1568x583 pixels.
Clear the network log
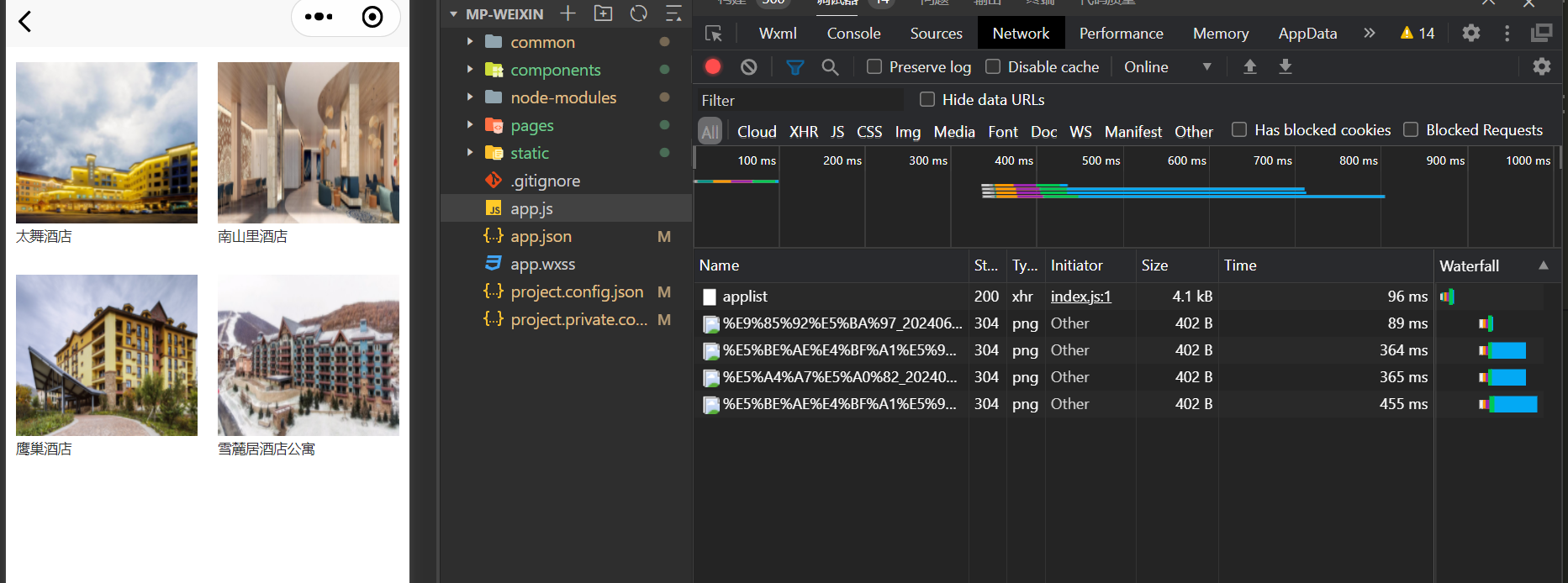749,66
